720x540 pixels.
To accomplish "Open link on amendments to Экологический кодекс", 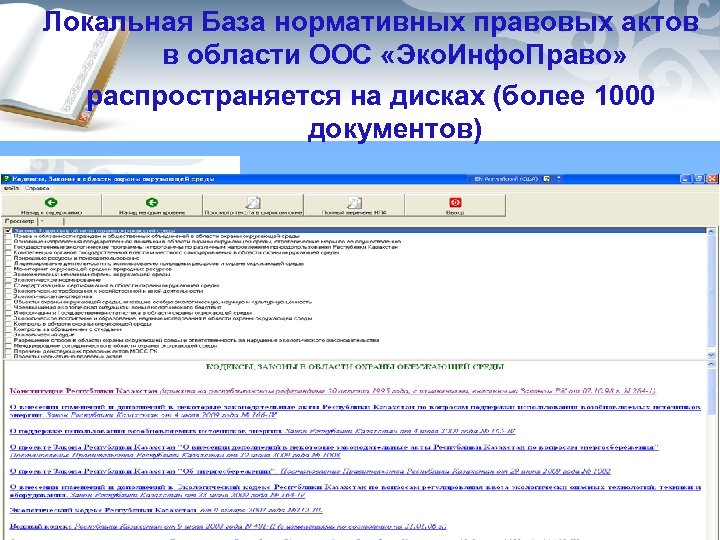I will (x=355, y=491).
